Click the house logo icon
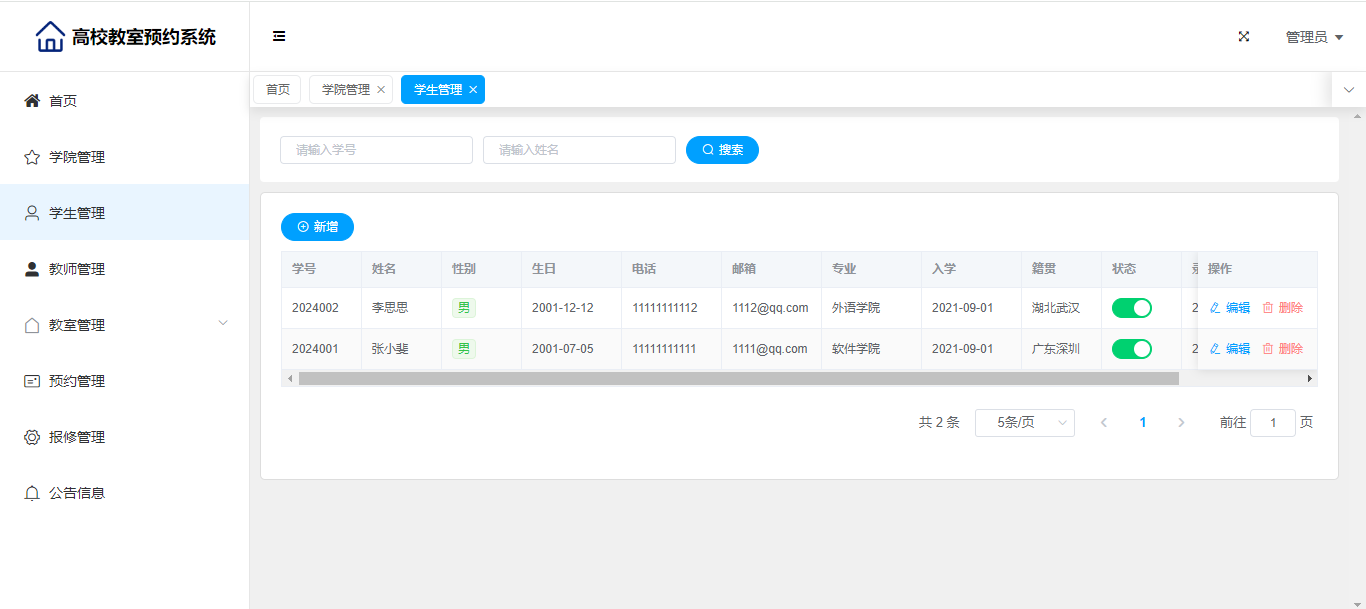Image resolution: width=1366 pixels, height=609 pixels. (50, 37)
